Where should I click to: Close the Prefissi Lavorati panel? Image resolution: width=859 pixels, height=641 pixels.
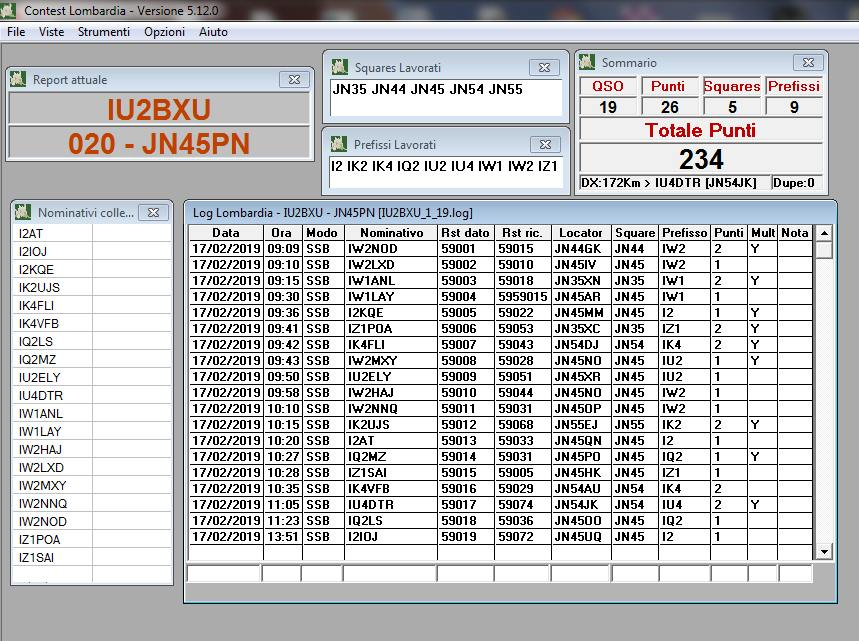click(544, 145)
